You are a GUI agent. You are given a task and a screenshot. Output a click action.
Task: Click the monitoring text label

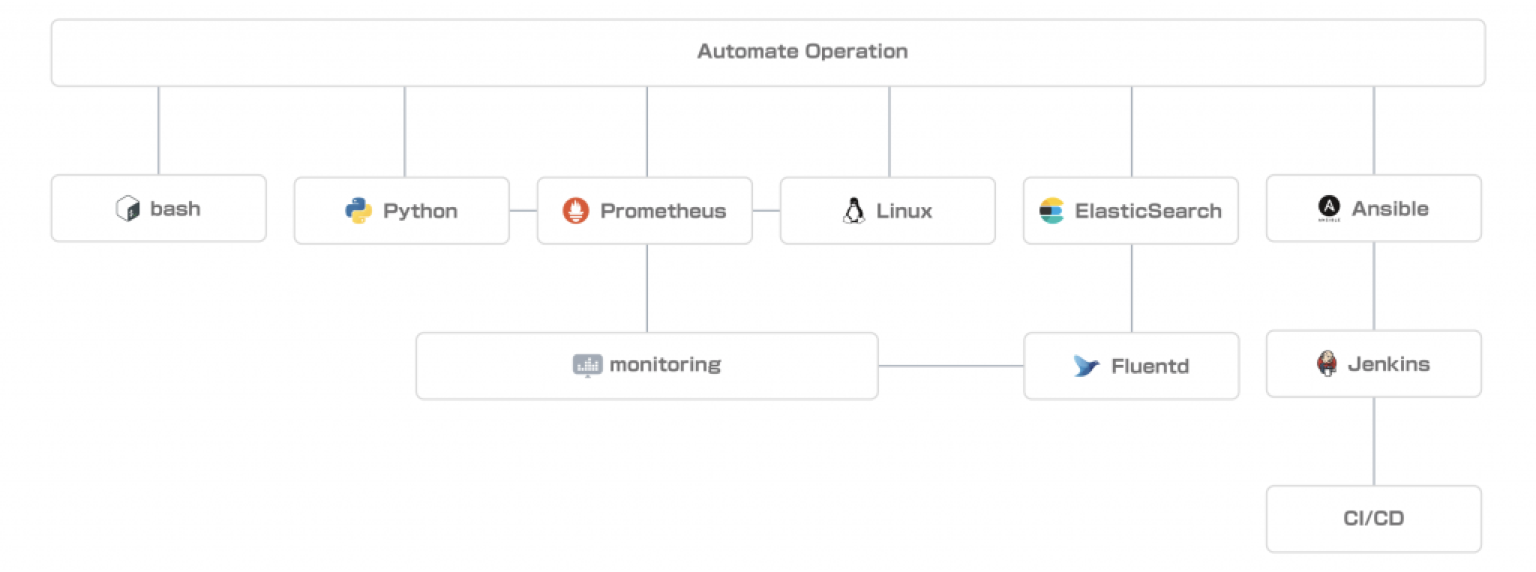click(665, 364)
